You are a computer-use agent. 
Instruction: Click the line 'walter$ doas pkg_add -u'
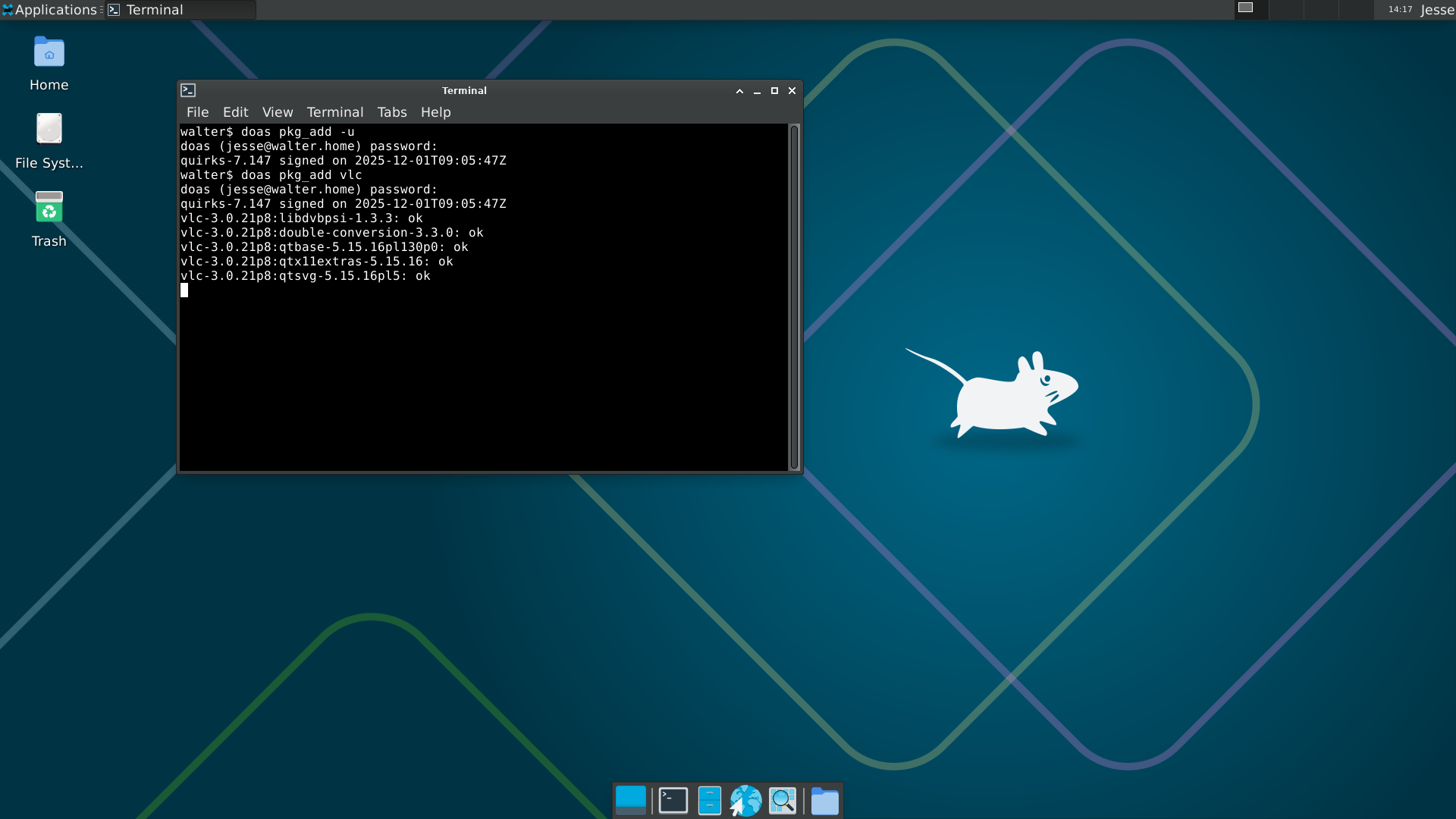(x=268, y=132)
